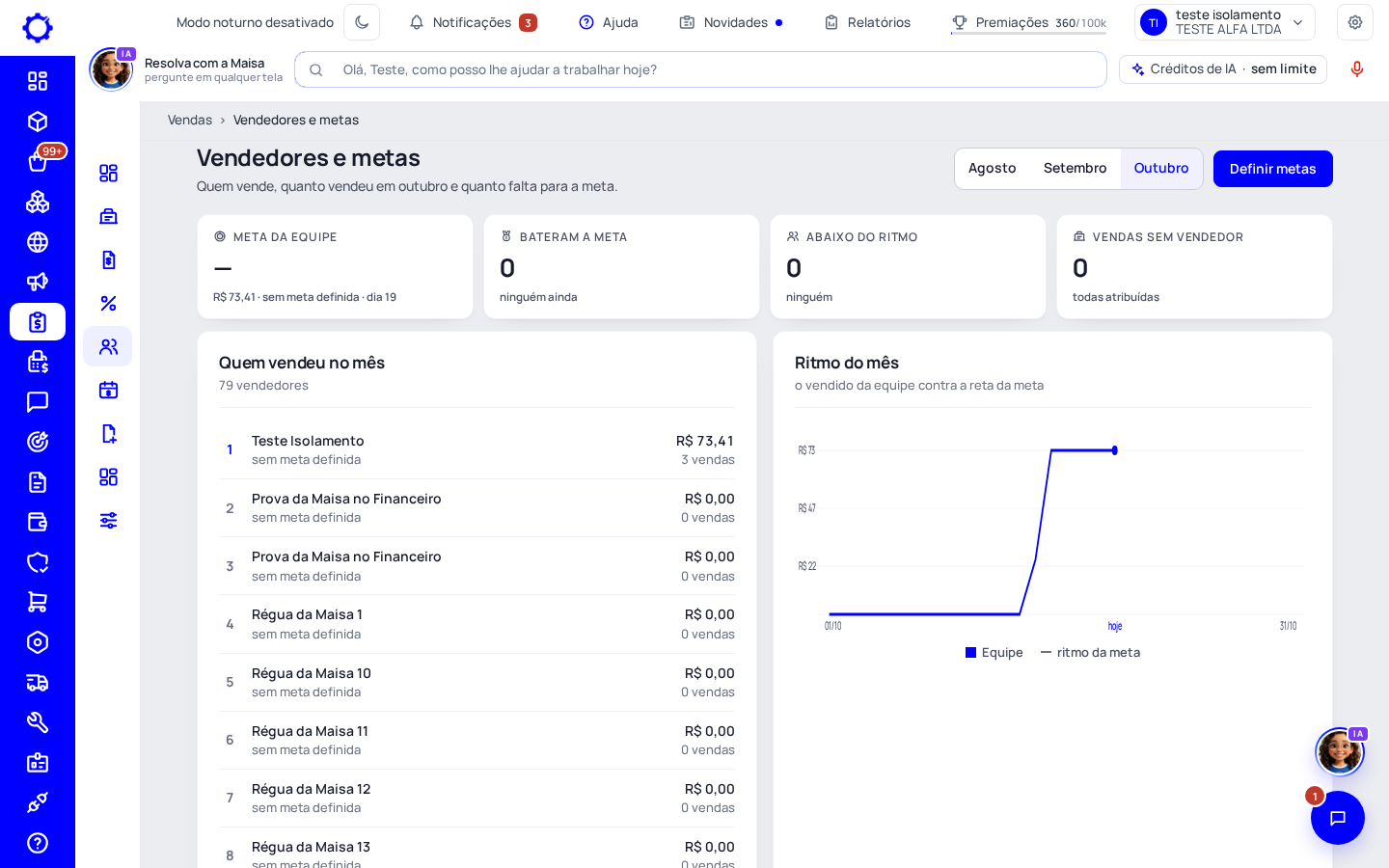The width and height of the screenshot is (1389, 868).
Task: Open Relatórios in top bar
Action: pos(867,22)
